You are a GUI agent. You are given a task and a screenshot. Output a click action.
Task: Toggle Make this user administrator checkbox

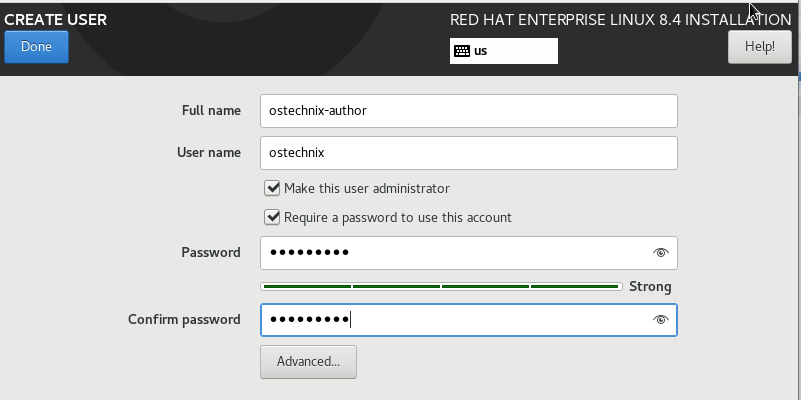(x=272, y=188)
